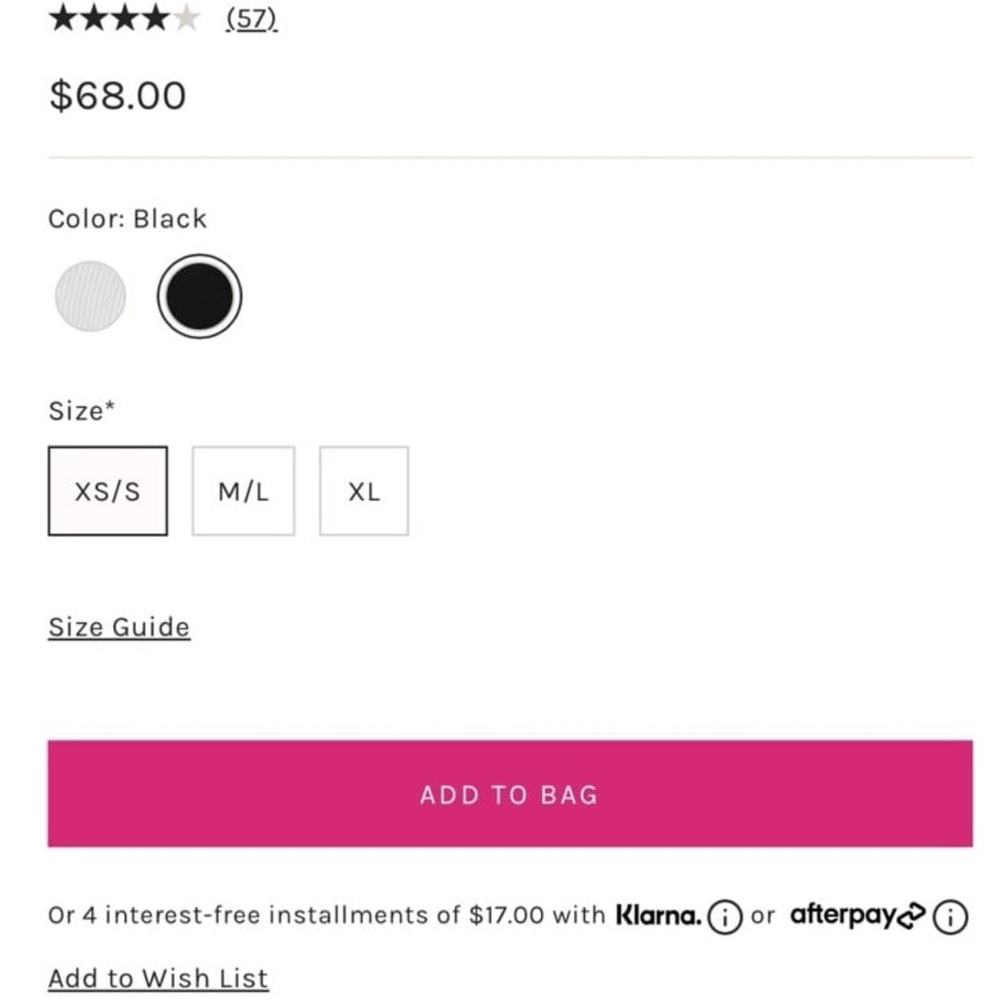Open the Afterpay info icon
Image resolution: width=1000 pixels, height=1000 pixels.
[x=950, y=917]
